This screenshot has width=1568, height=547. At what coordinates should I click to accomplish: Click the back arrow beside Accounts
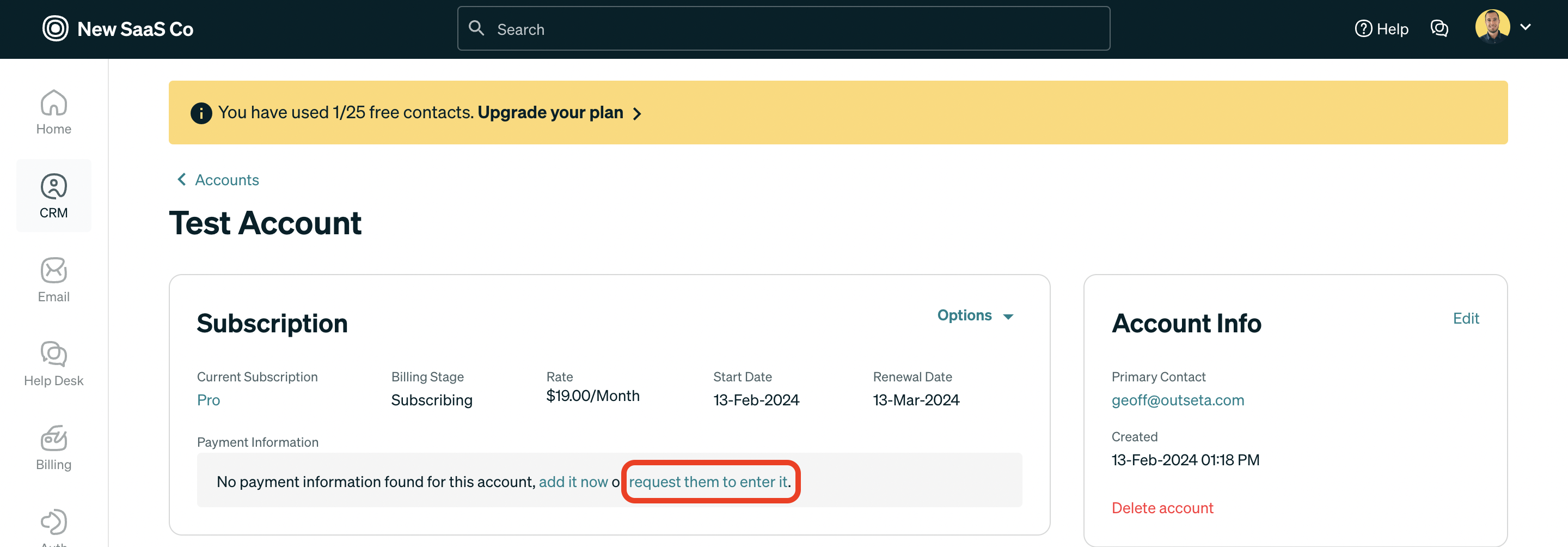(181, 179)
